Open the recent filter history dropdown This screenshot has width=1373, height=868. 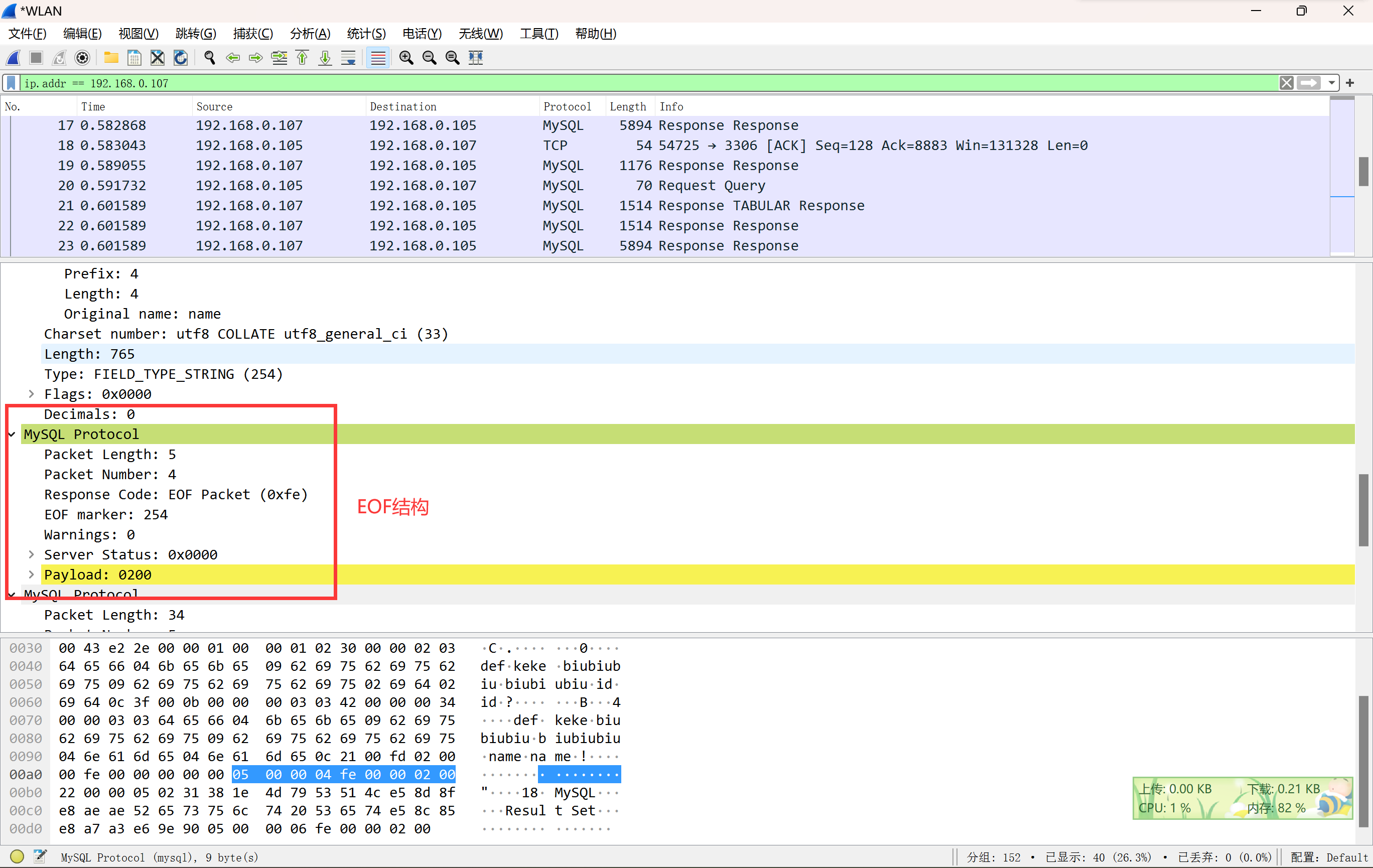(1331, 83)
